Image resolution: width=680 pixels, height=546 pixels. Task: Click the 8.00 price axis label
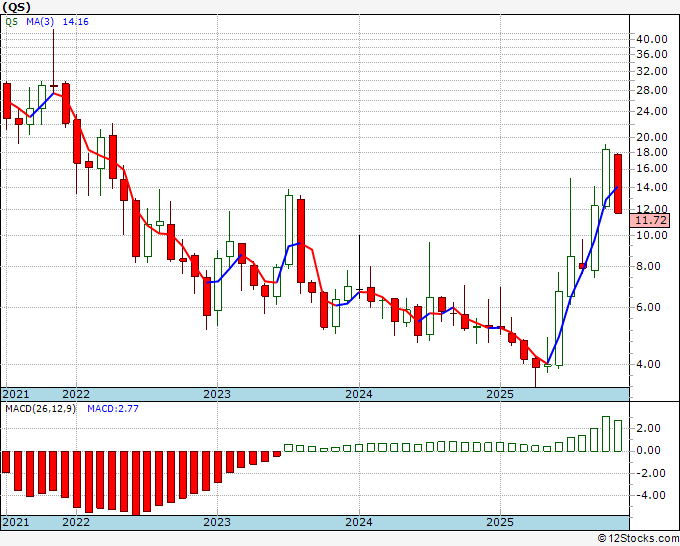(648, 266)
